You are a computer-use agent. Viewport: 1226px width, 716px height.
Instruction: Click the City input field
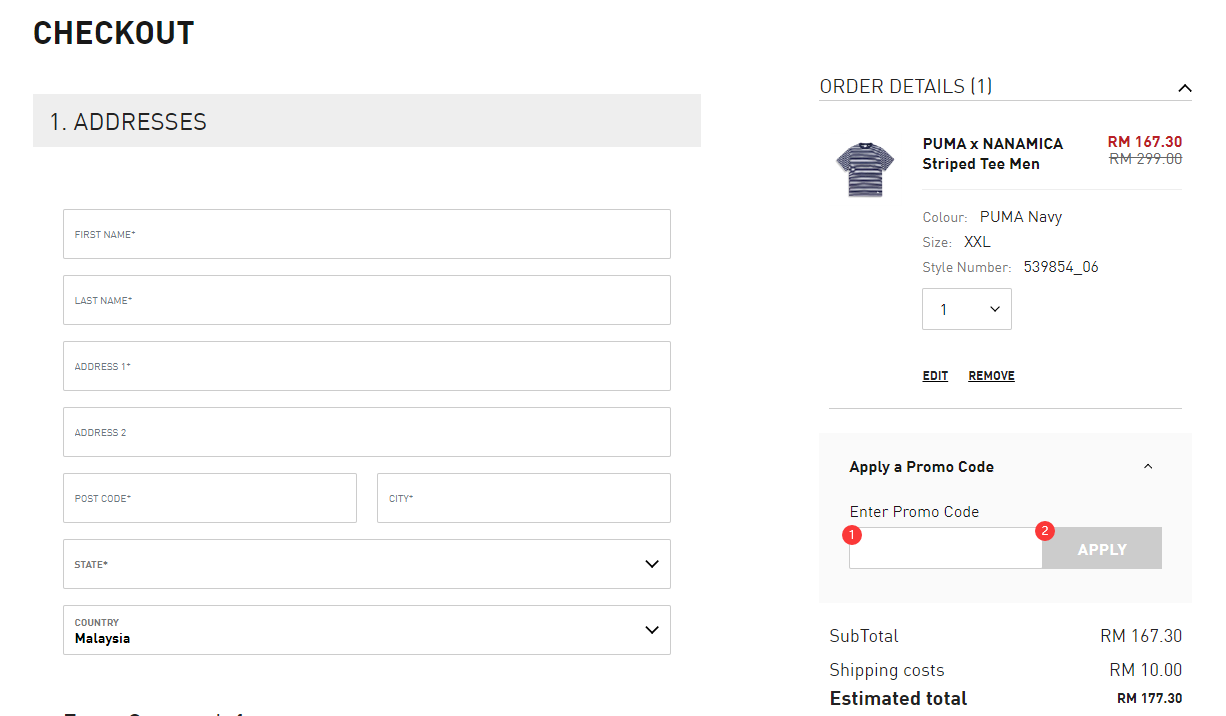(524, 498)
